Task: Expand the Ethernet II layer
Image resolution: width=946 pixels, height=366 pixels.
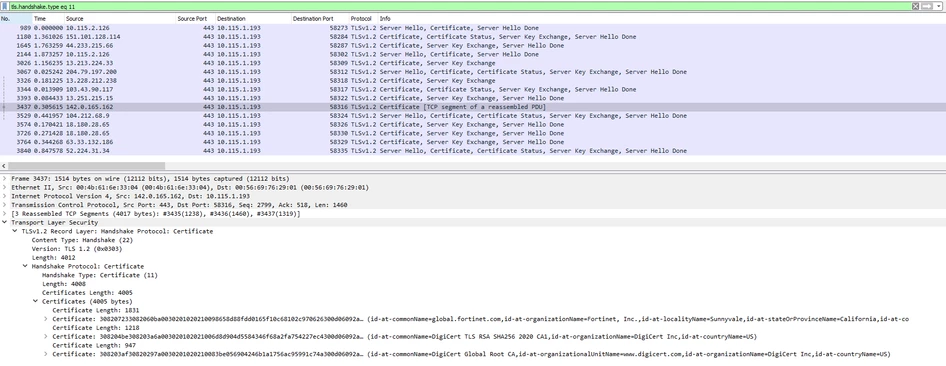Action: pyautogui.click(x=5, y=188)
